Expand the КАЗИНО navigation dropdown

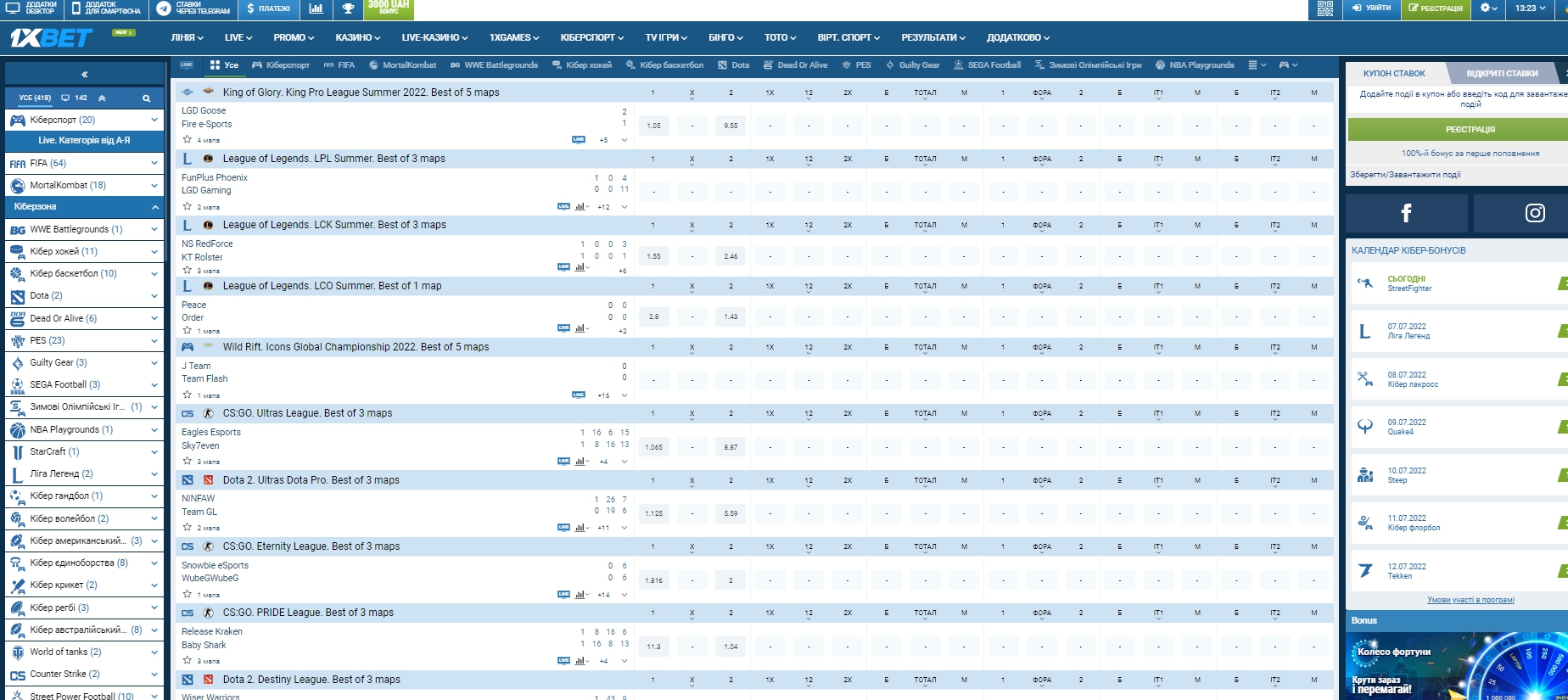(x=357, y=37)
